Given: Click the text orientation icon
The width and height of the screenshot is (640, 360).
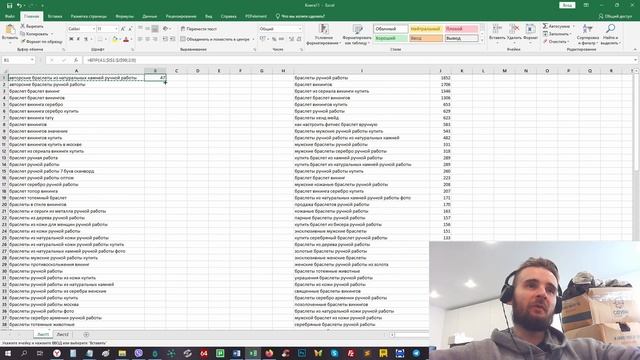Looking at the screenshot, I should 165,29.
